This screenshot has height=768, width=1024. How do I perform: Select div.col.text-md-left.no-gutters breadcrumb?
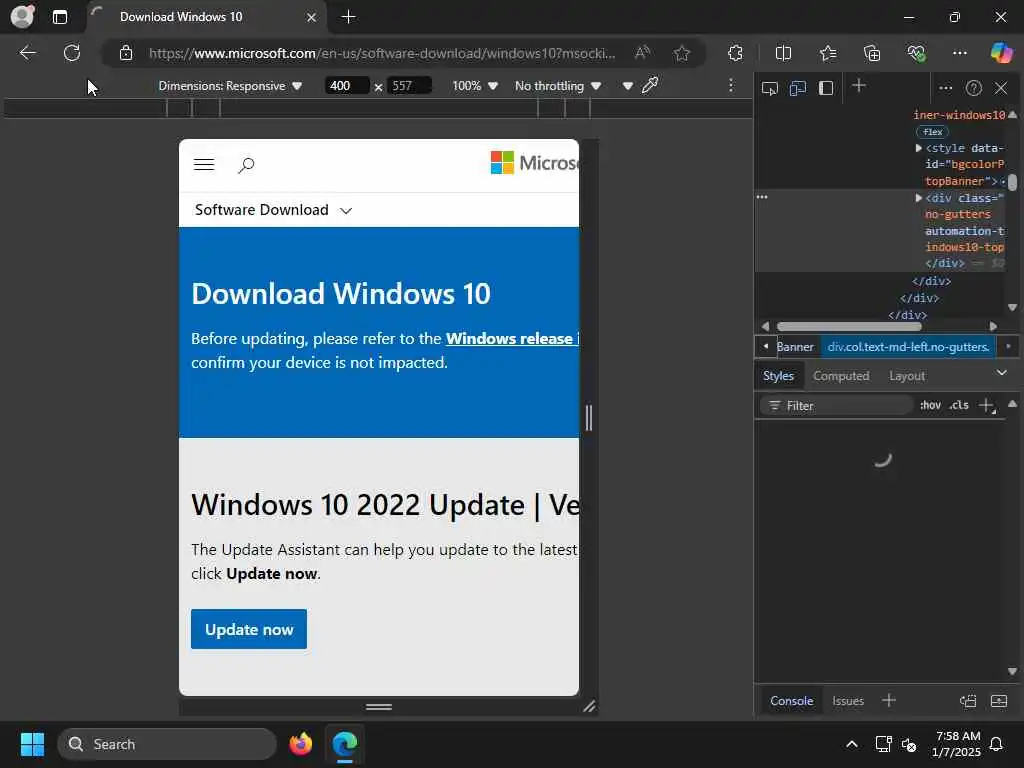(908, 347)
